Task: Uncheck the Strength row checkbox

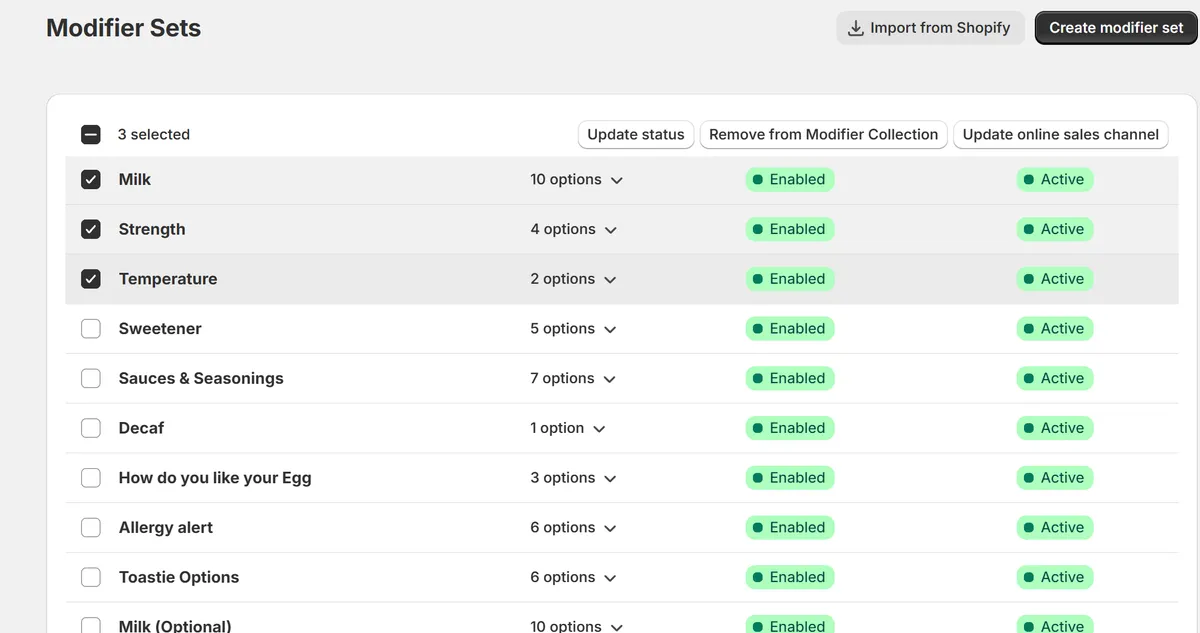Action: 90,229
